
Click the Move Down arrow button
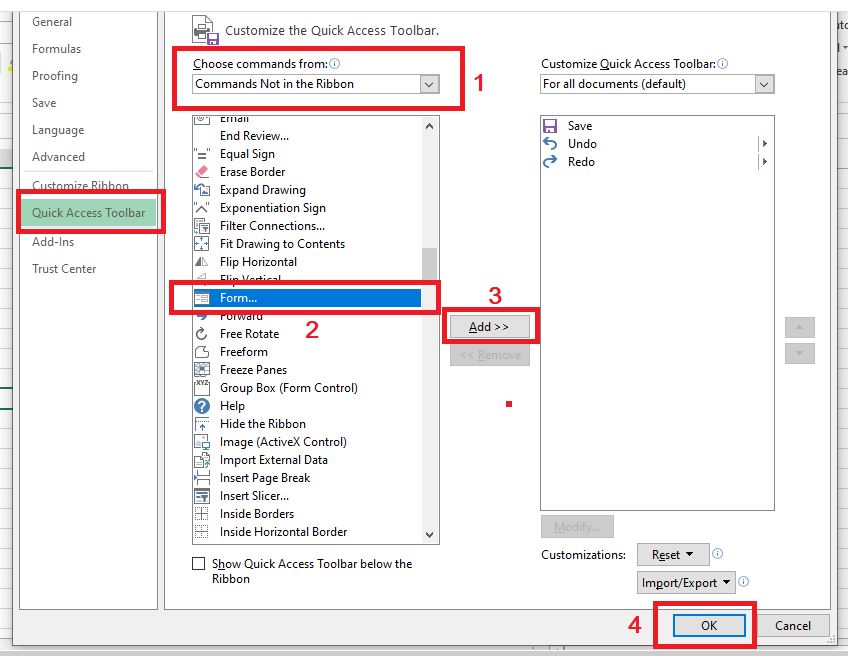click(799, 354)
